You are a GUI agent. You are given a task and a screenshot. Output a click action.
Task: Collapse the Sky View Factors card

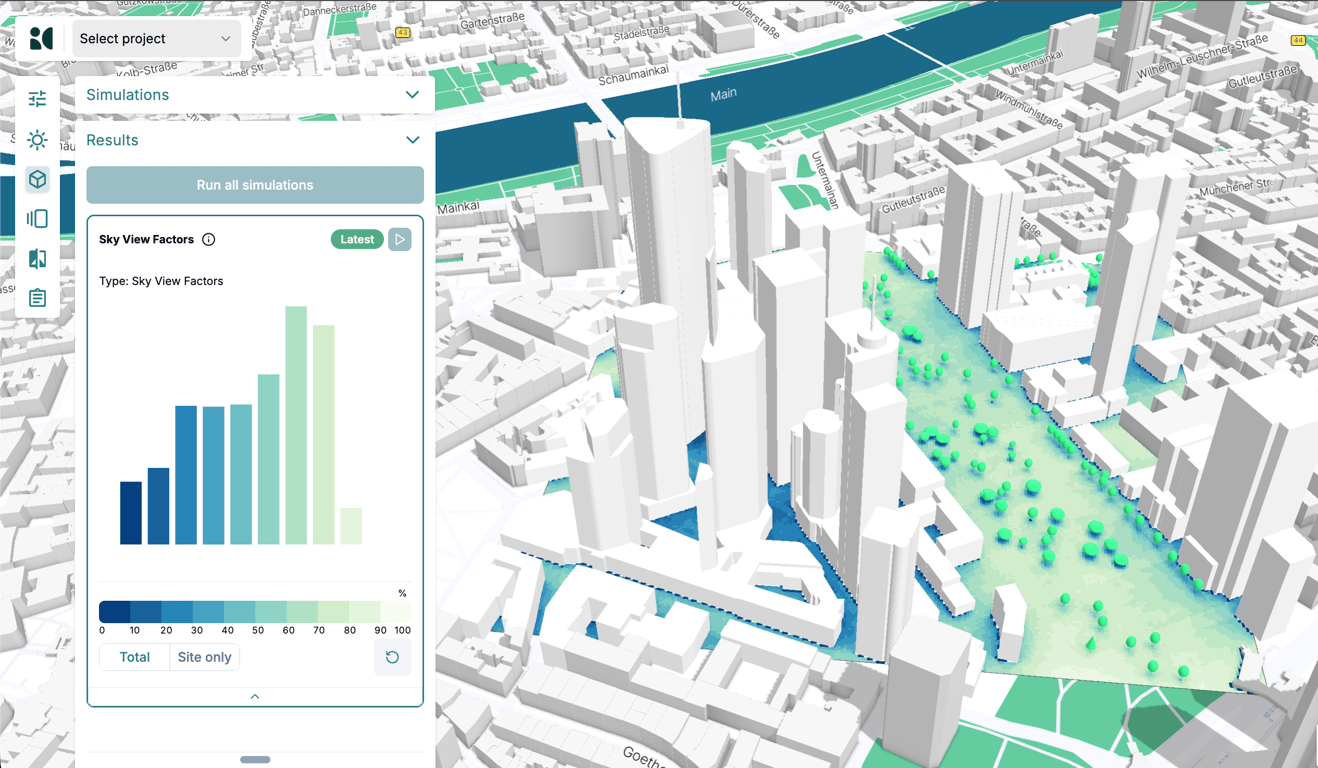point(255,696)
